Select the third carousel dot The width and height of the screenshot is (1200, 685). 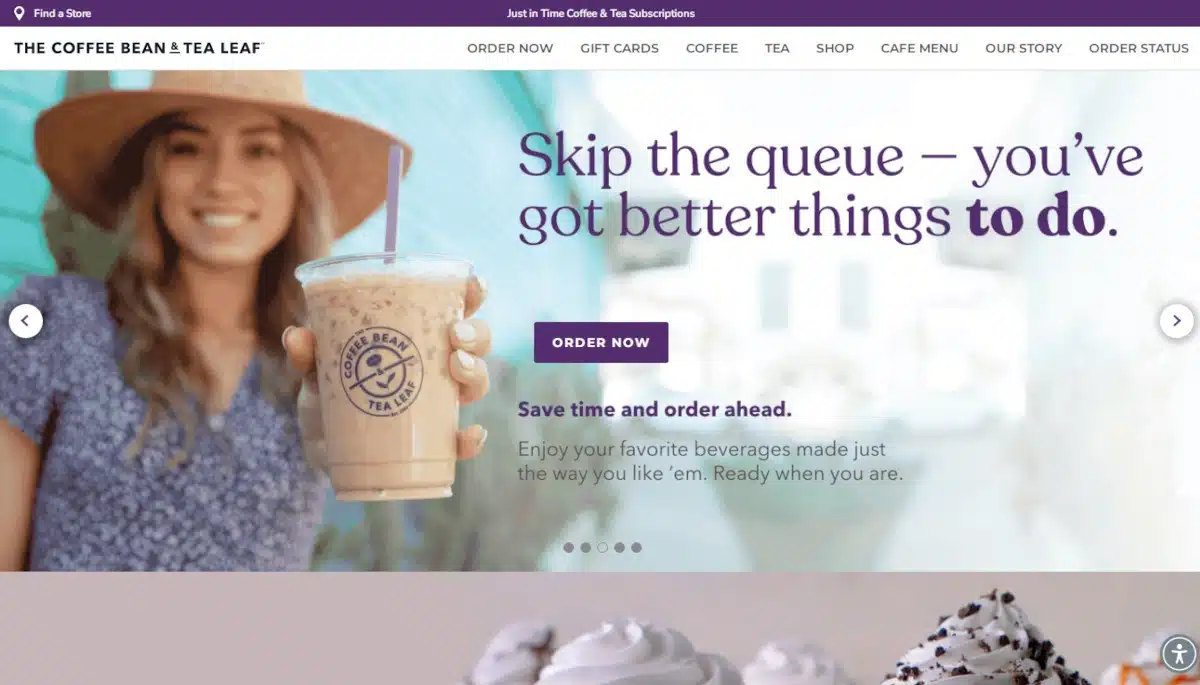602,547
